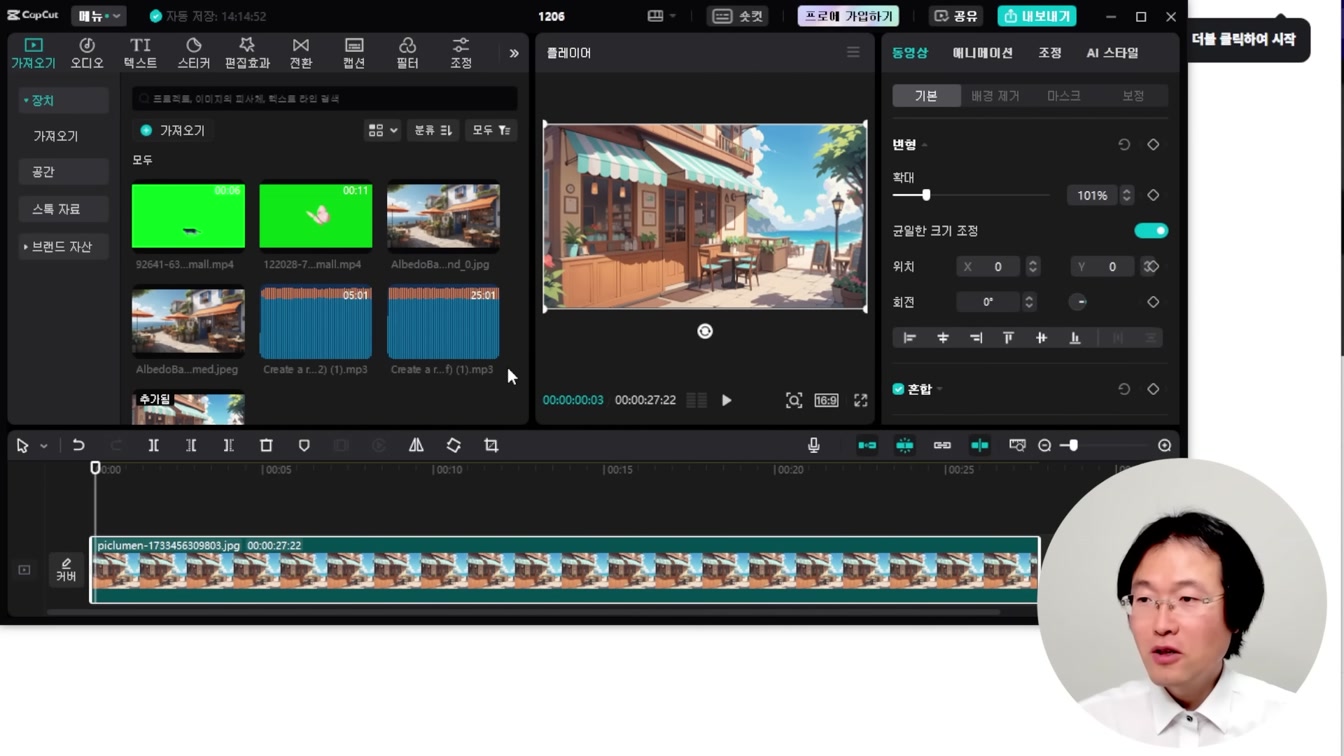1344x756 pixels.
Task: Select the Split tool in the timeline toolbar
Action: 154,445
